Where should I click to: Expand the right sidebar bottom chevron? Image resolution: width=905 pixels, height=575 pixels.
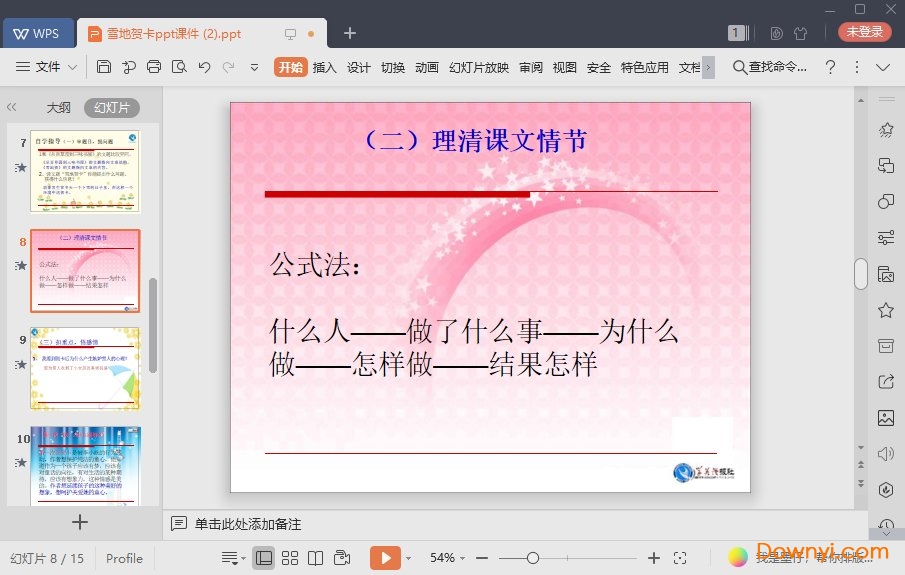886,533
